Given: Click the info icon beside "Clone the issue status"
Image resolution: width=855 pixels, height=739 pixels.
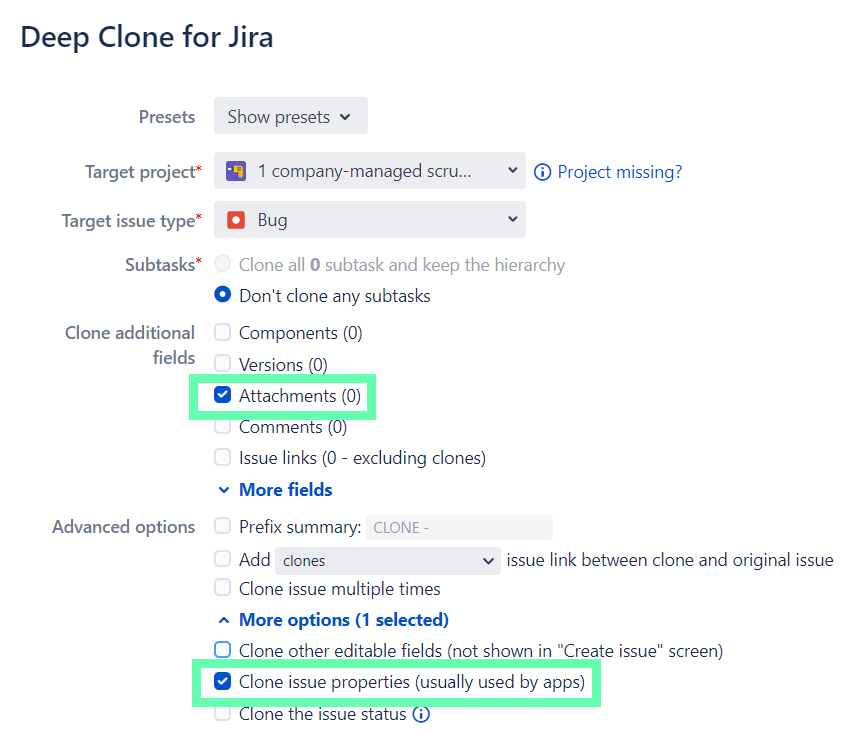Looking at the screenshot, I should (x=421, y=714).
